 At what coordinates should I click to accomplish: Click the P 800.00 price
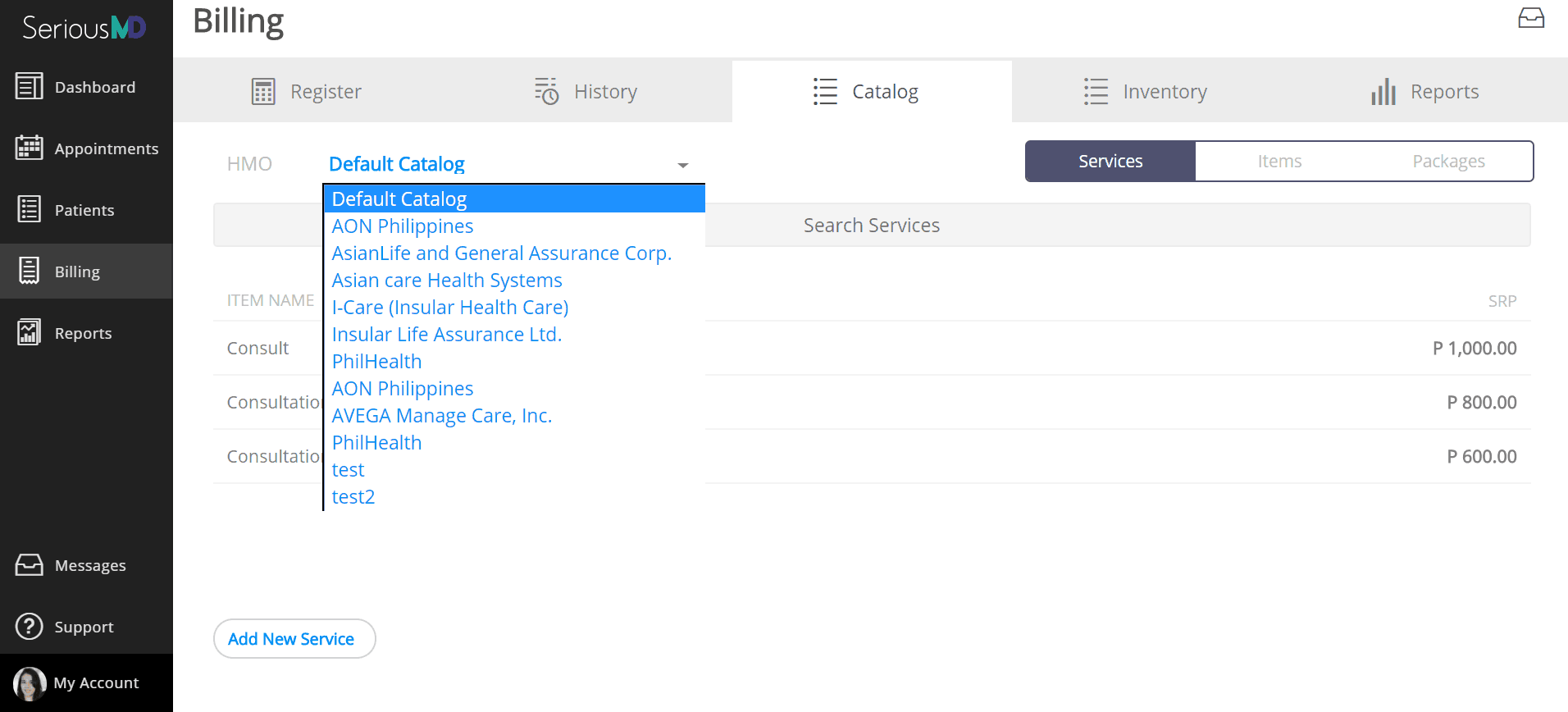click(x=1482, y=402)
